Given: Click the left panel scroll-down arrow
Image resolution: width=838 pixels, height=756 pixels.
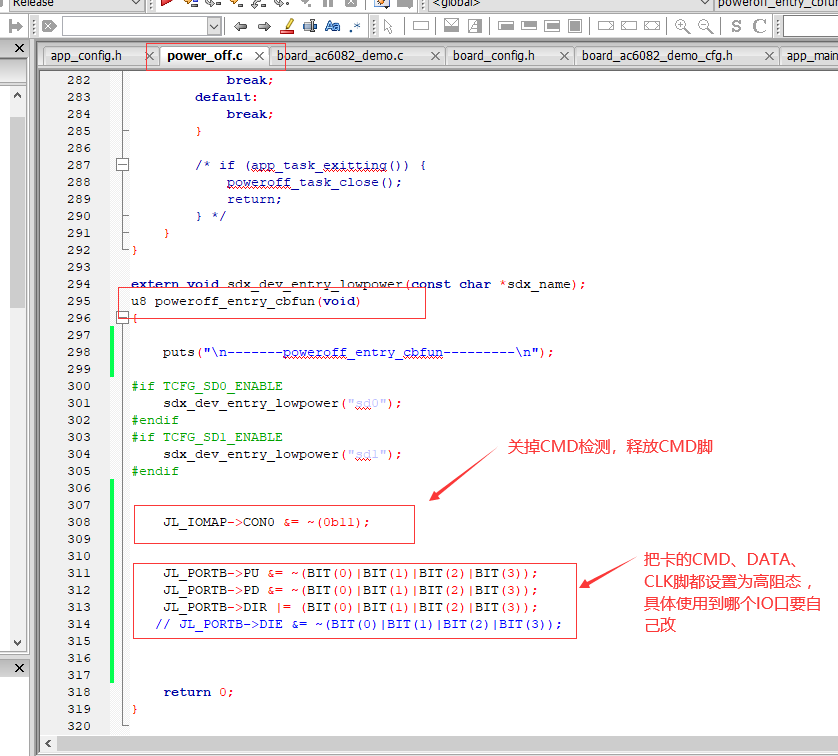Looking at the screenshot, I should tap(18, 643).
